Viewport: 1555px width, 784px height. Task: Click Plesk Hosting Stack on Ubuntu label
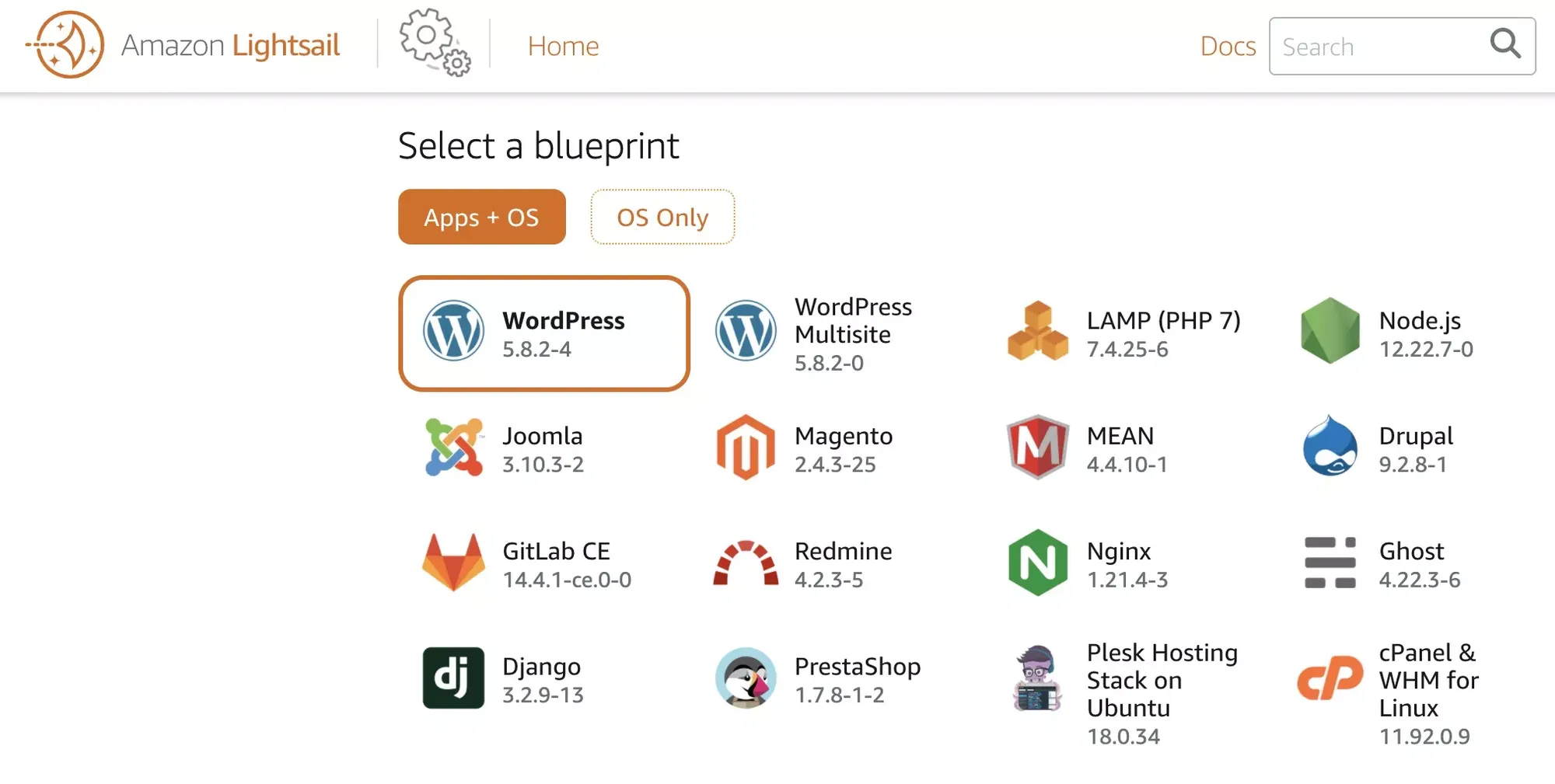[1162, 680]
